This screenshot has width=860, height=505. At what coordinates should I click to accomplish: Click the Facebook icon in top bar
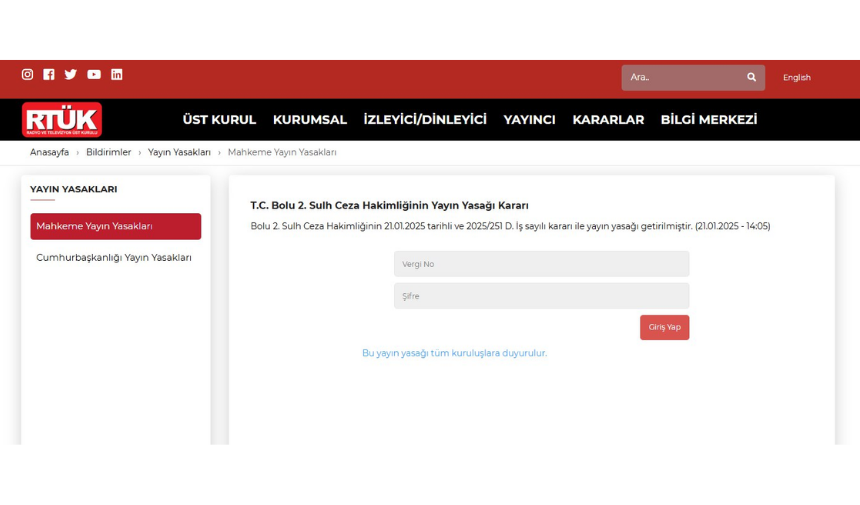point(49,74)
